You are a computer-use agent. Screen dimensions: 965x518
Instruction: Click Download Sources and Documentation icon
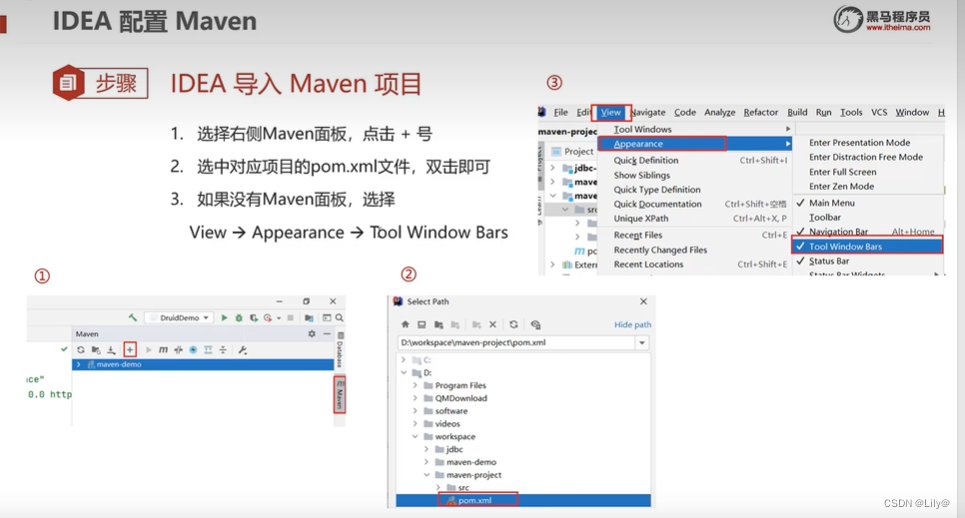111,349
